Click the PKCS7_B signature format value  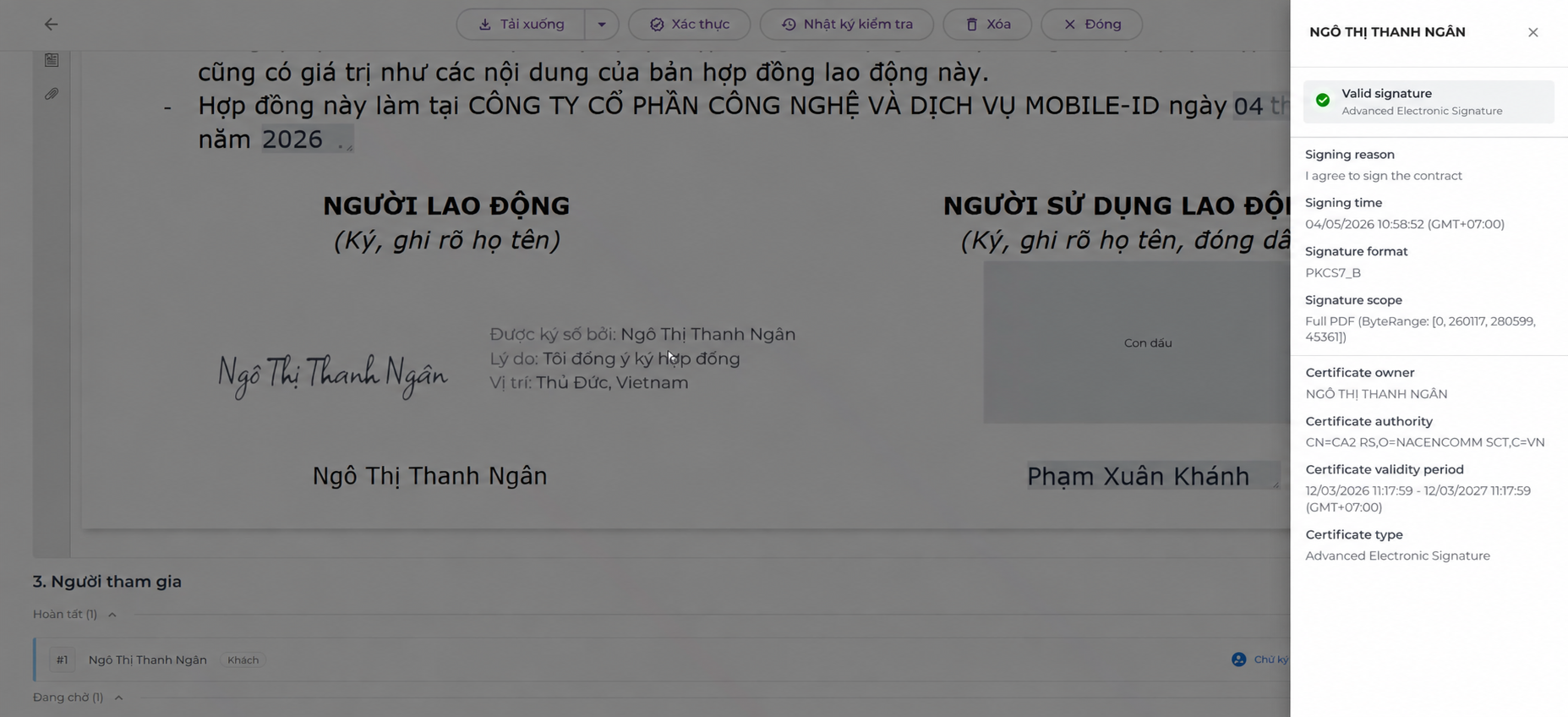tap(1333, 273)
